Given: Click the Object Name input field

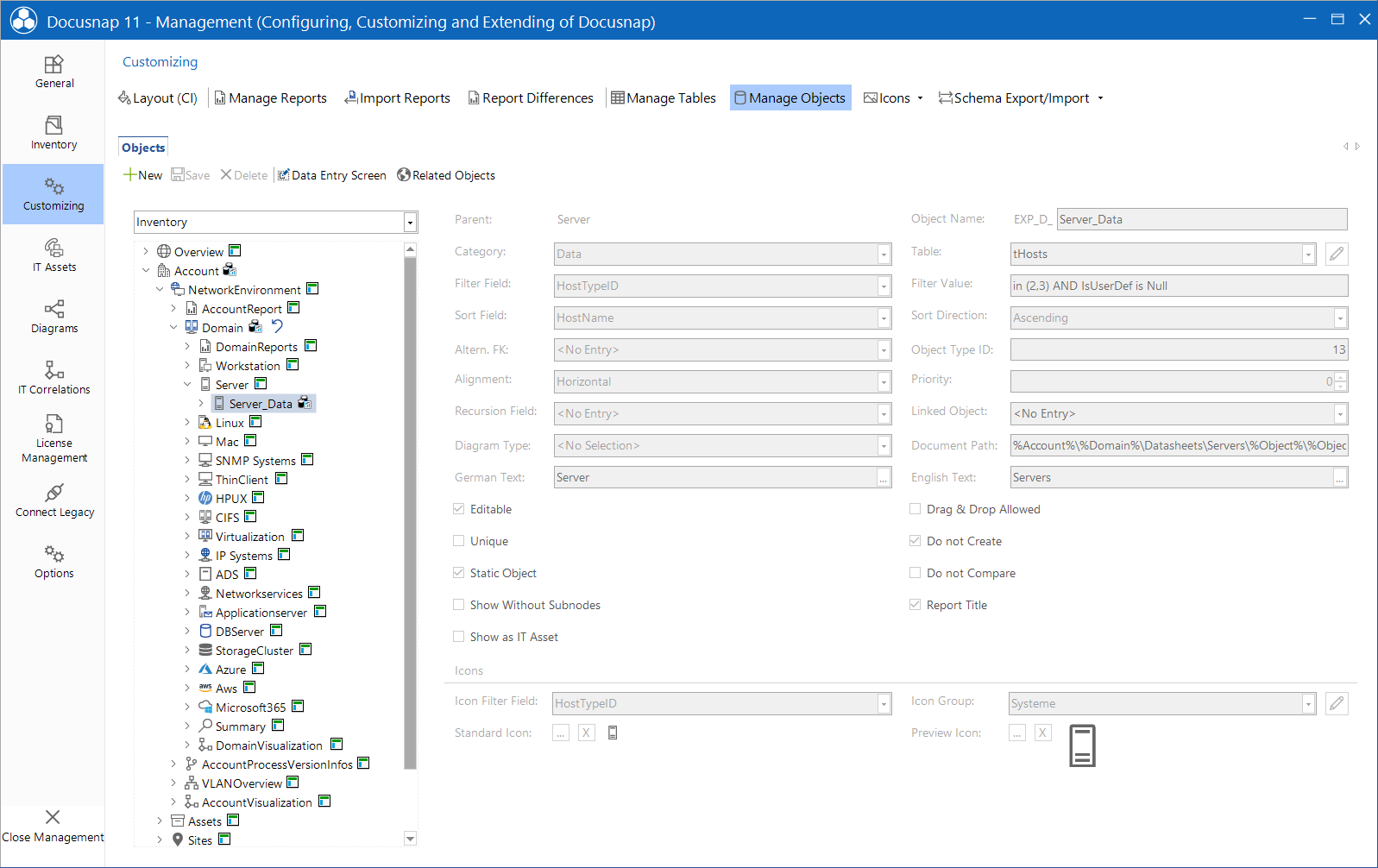Looking at the screenshot, I should coord(1202,219).
